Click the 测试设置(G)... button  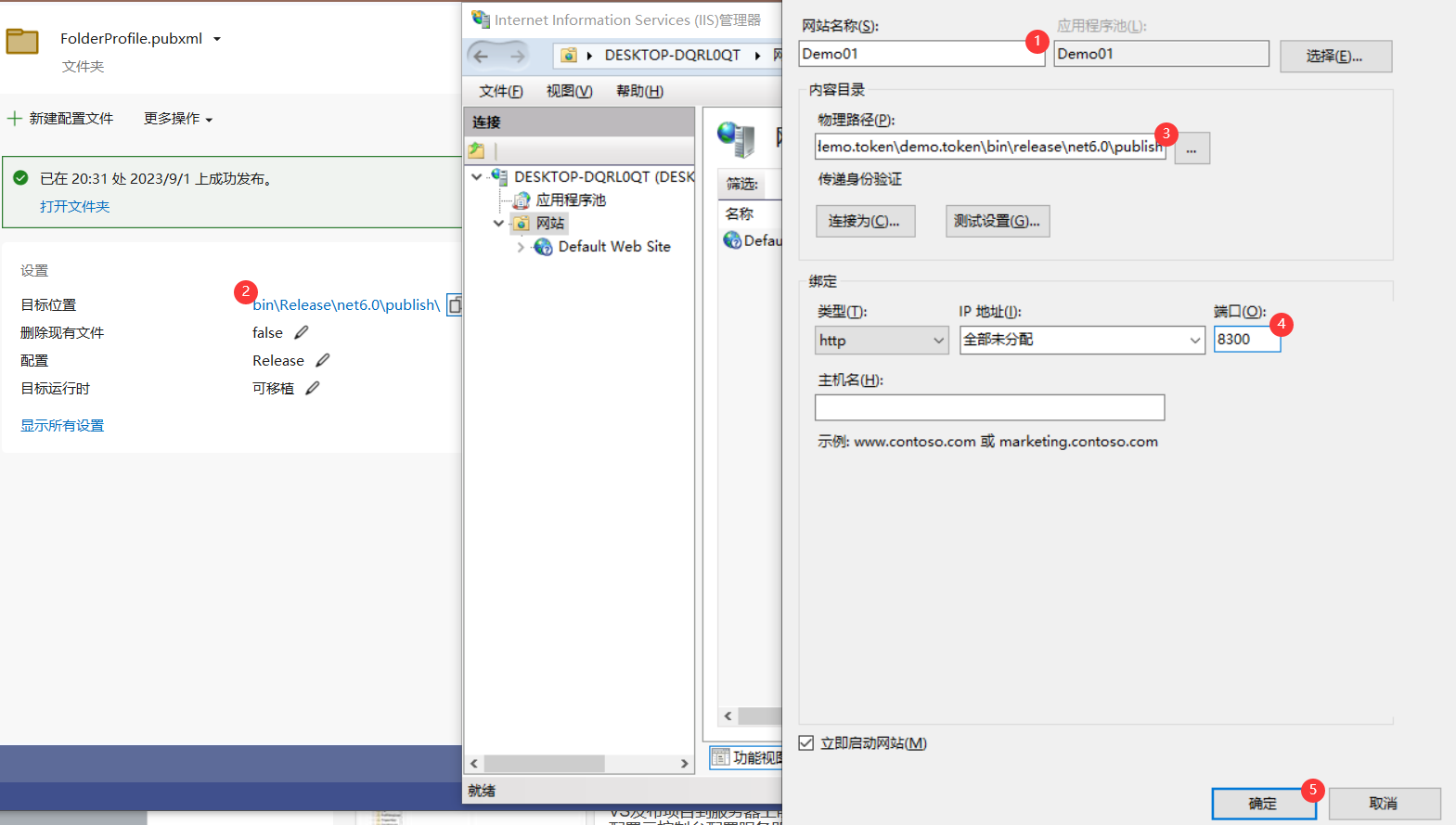point(998,221)
